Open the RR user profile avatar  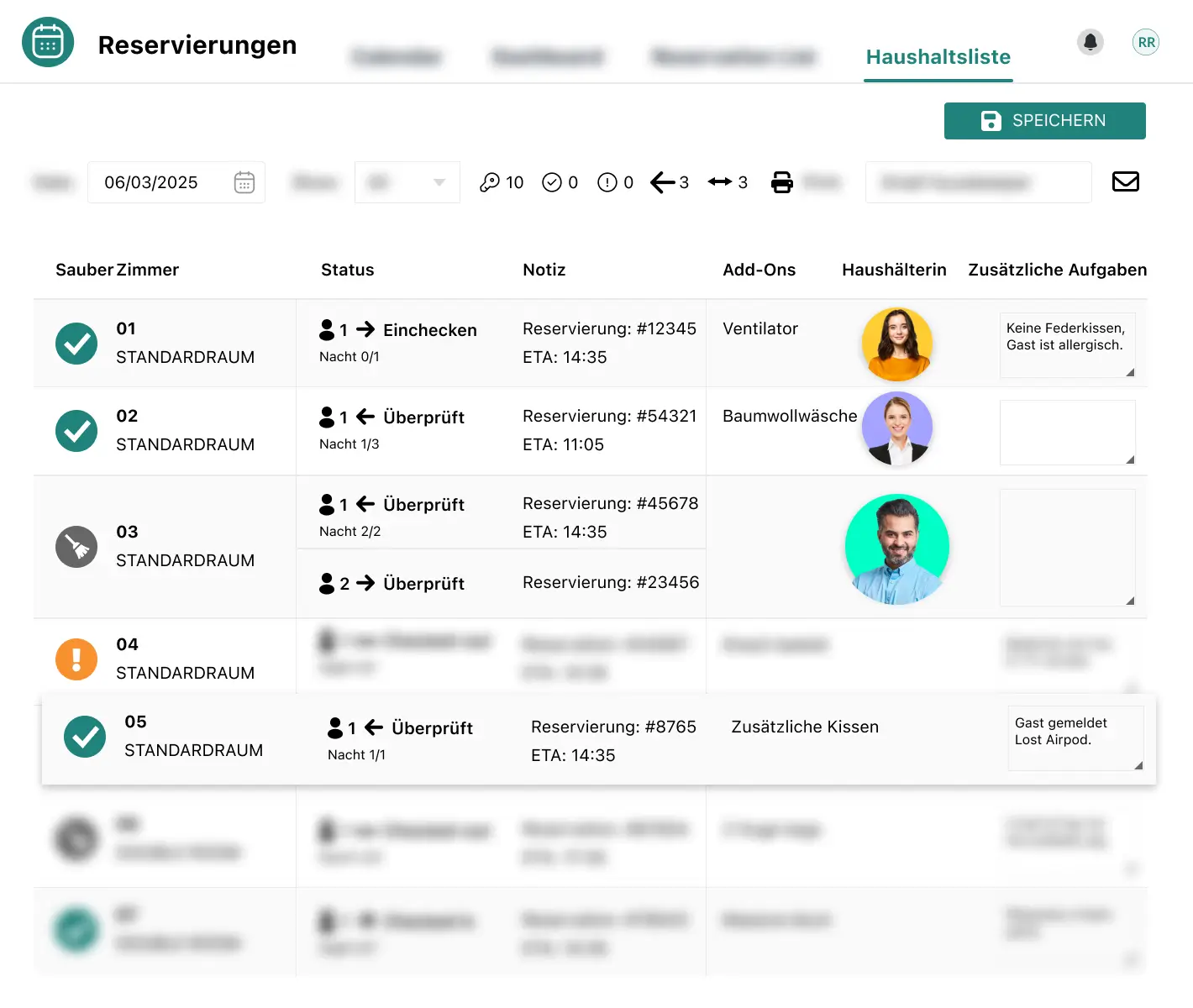click(1146, 42)
